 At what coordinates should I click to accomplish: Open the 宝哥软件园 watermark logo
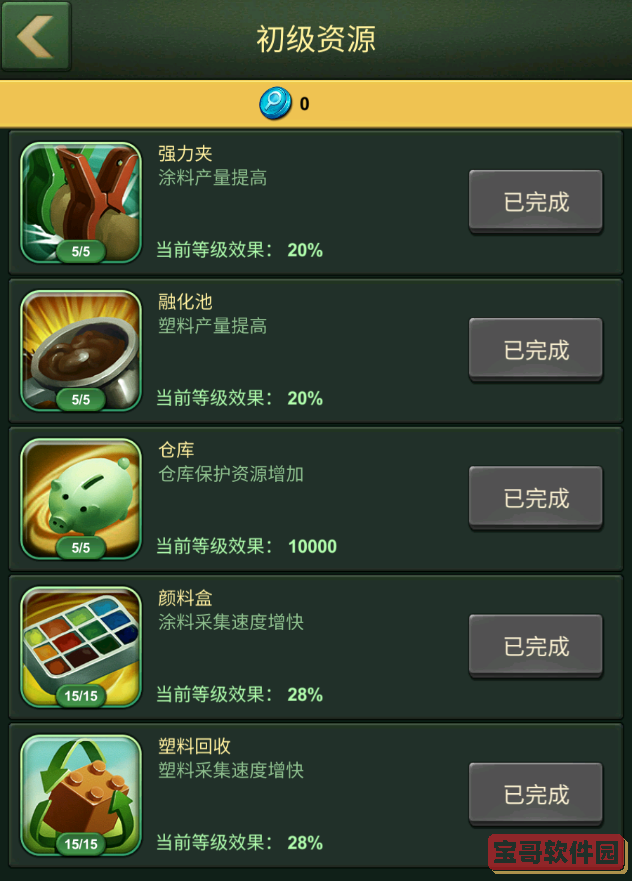pos(557,853)
